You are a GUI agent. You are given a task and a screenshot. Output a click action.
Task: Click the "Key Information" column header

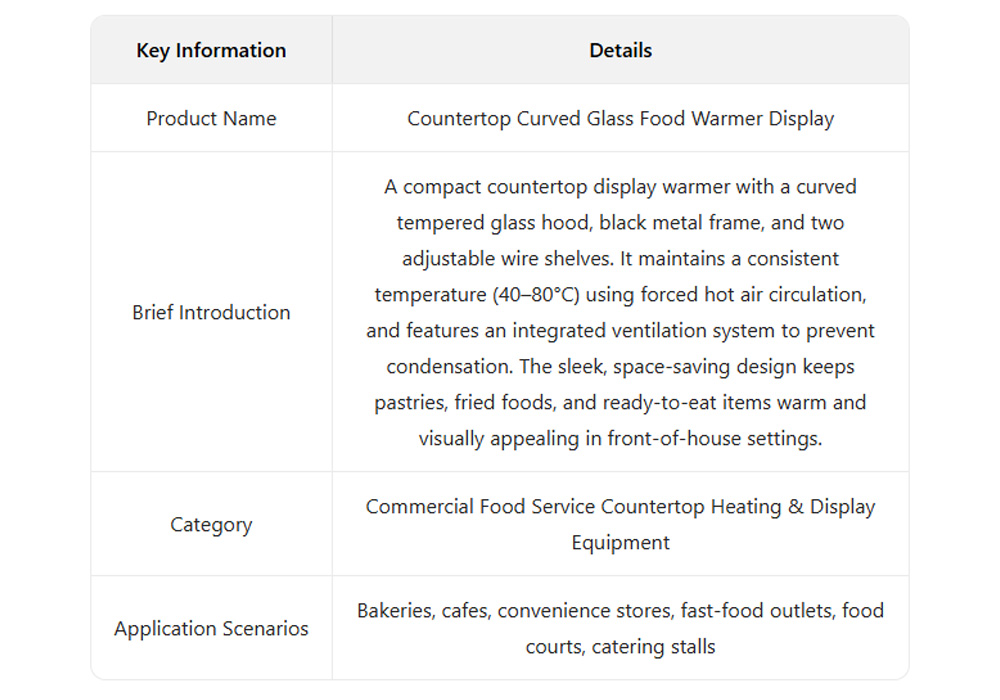211,50
